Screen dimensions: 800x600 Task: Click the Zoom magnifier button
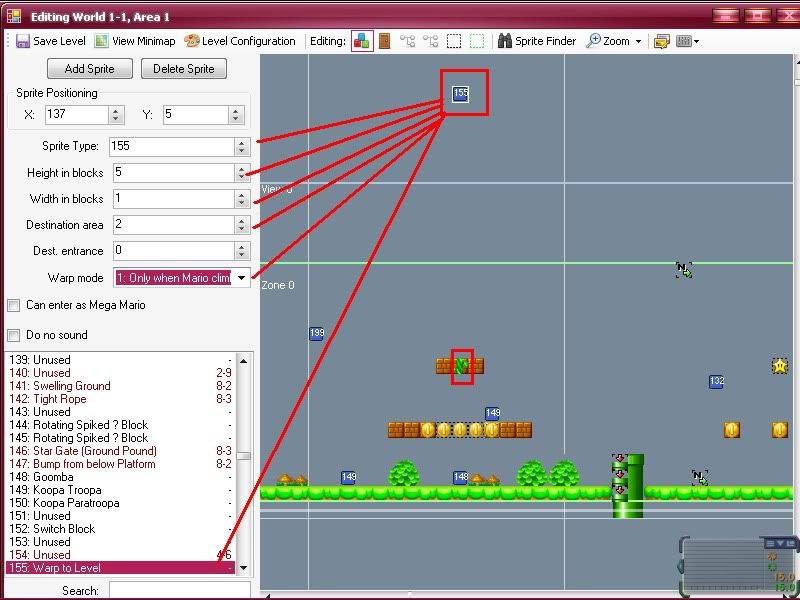[x=608, y=41]
